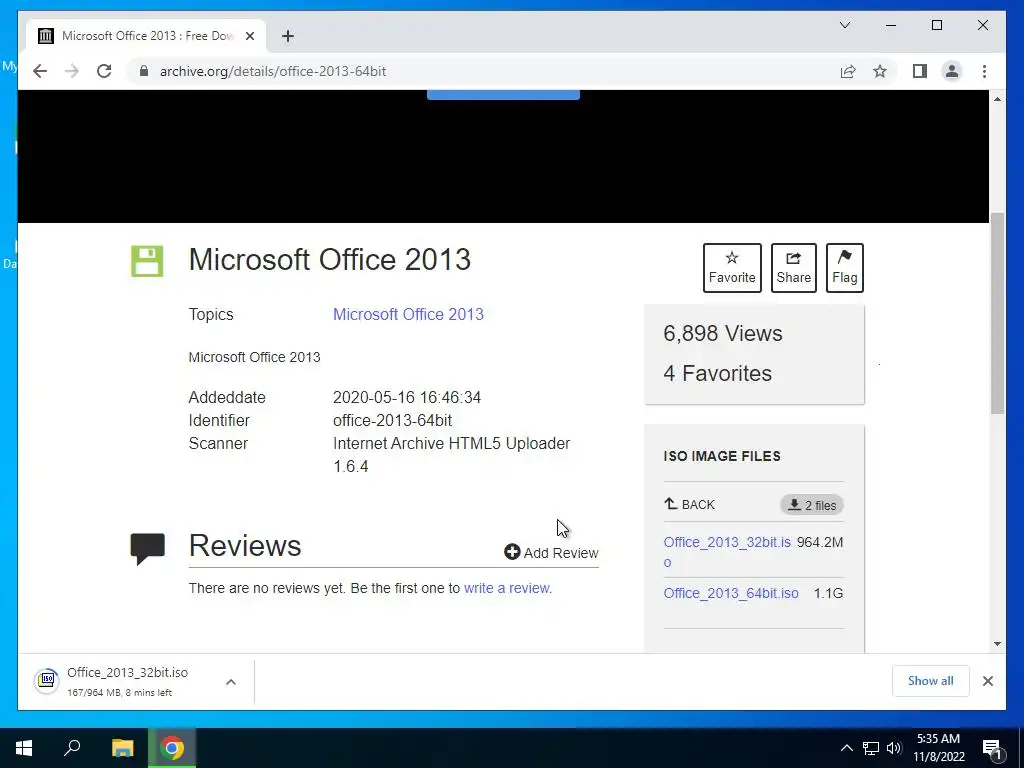This screenshot has height=768, width=1024.
Task: Add a review
Action: pos(551,552)
